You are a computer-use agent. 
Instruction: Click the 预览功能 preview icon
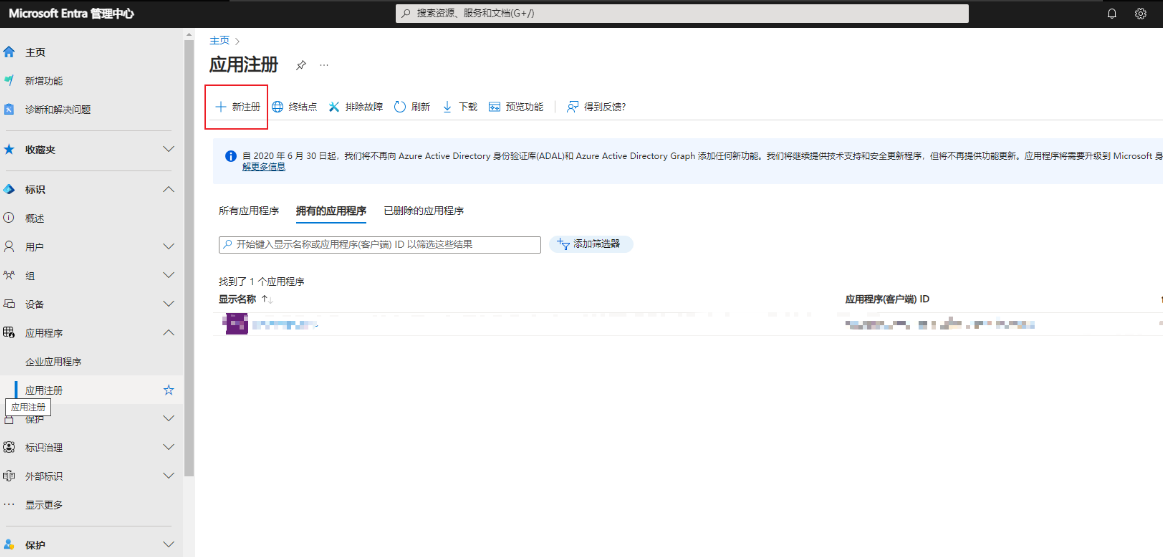click(495, 107)
